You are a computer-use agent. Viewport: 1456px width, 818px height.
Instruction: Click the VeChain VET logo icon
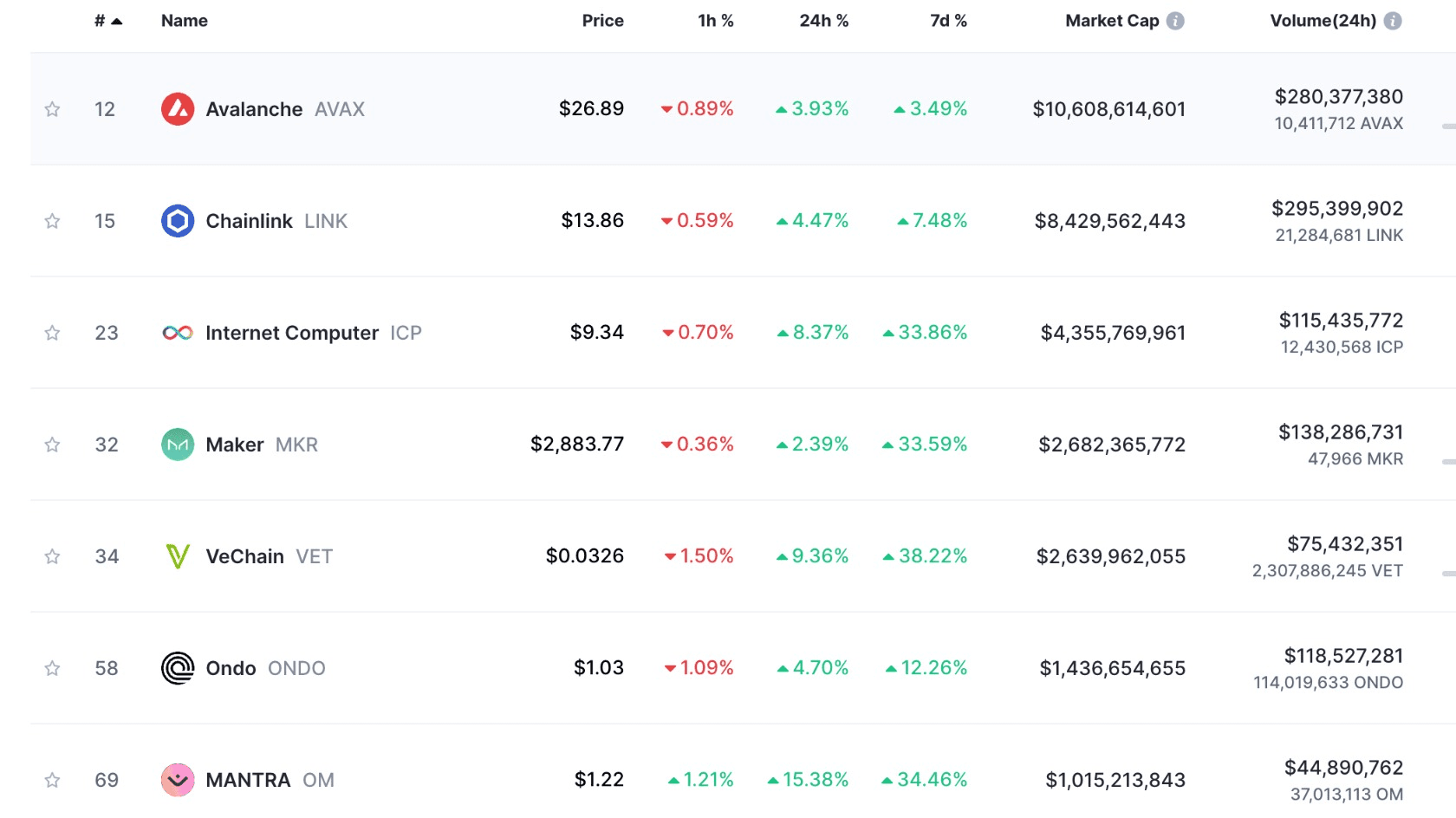pyautogui.click(x=178, y=556)
